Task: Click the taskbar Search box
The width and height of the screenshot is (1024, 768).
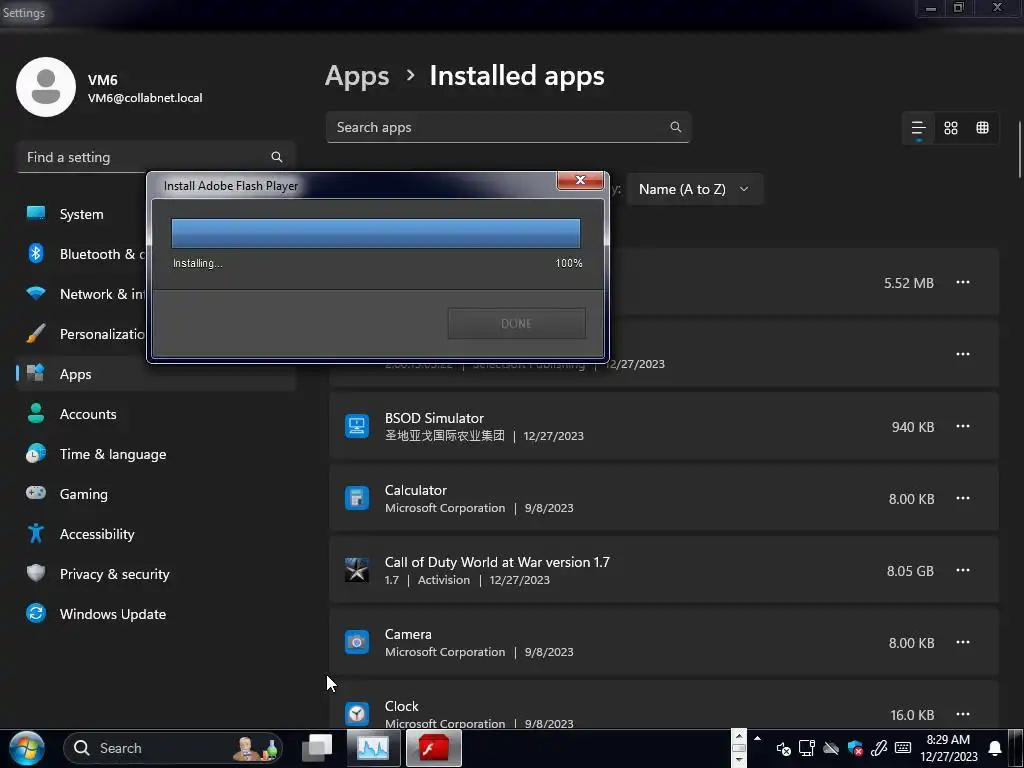Action: pos(173,748)
